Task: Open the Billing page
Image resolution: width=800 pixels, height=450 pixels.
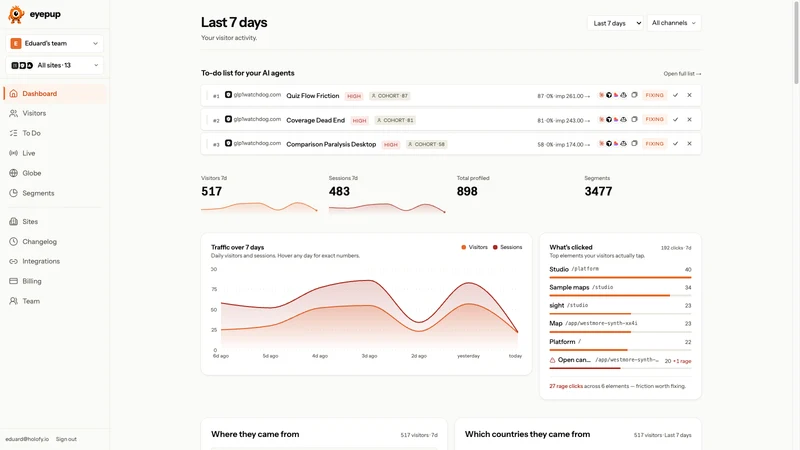Action: click(x=55, y=281)
